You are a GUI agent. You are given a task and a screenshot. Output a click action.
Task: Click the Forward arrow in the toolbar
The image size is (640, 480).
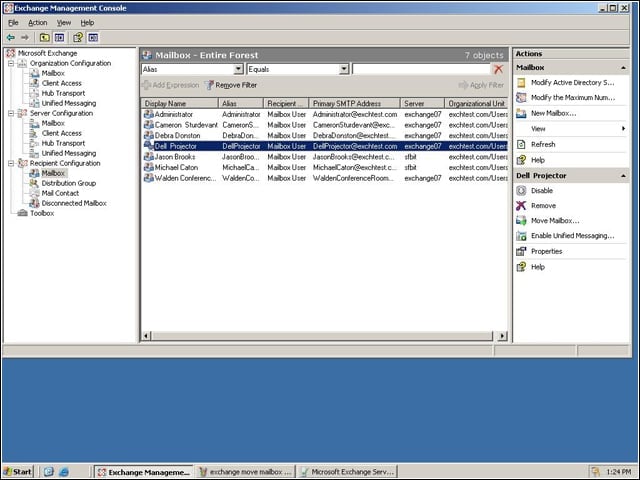[25, 38]
